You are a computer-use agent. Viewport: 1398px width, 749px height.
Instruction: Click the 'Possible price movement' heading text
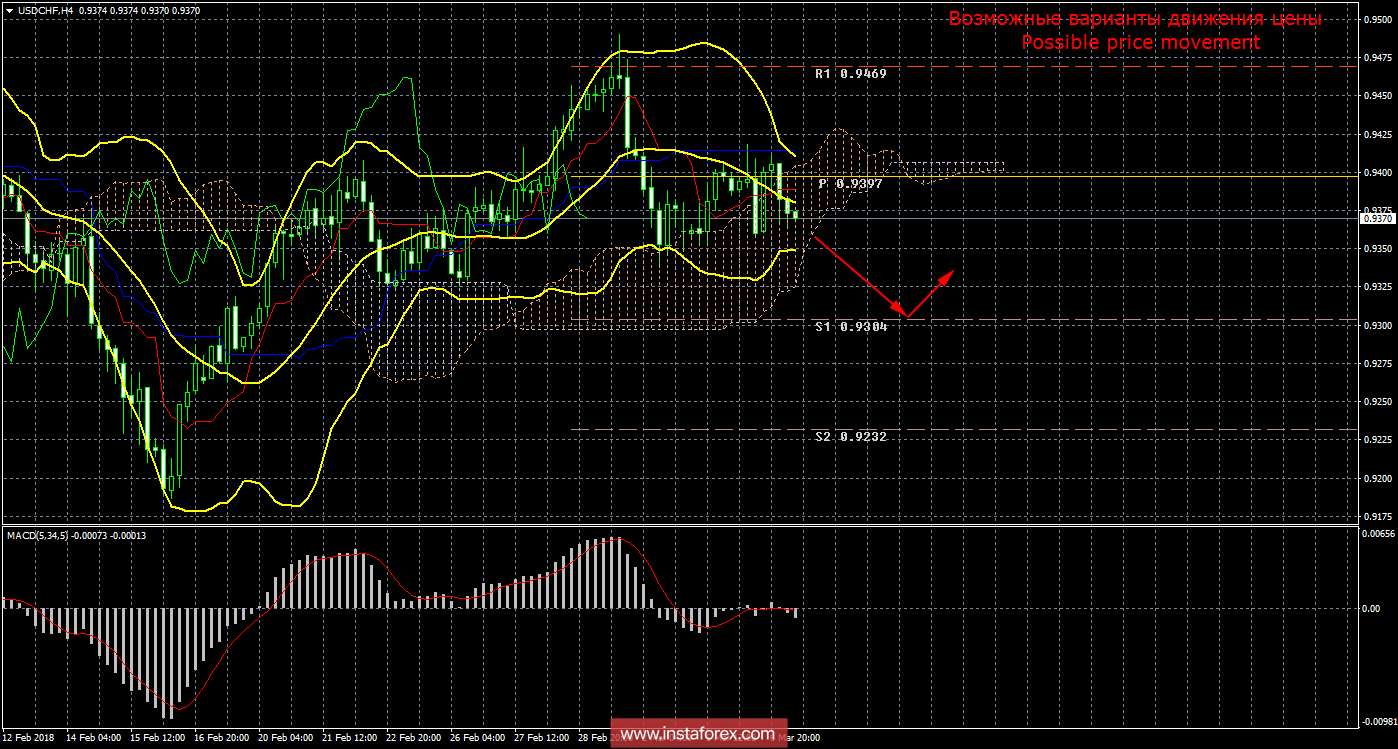click(1140, 42)
